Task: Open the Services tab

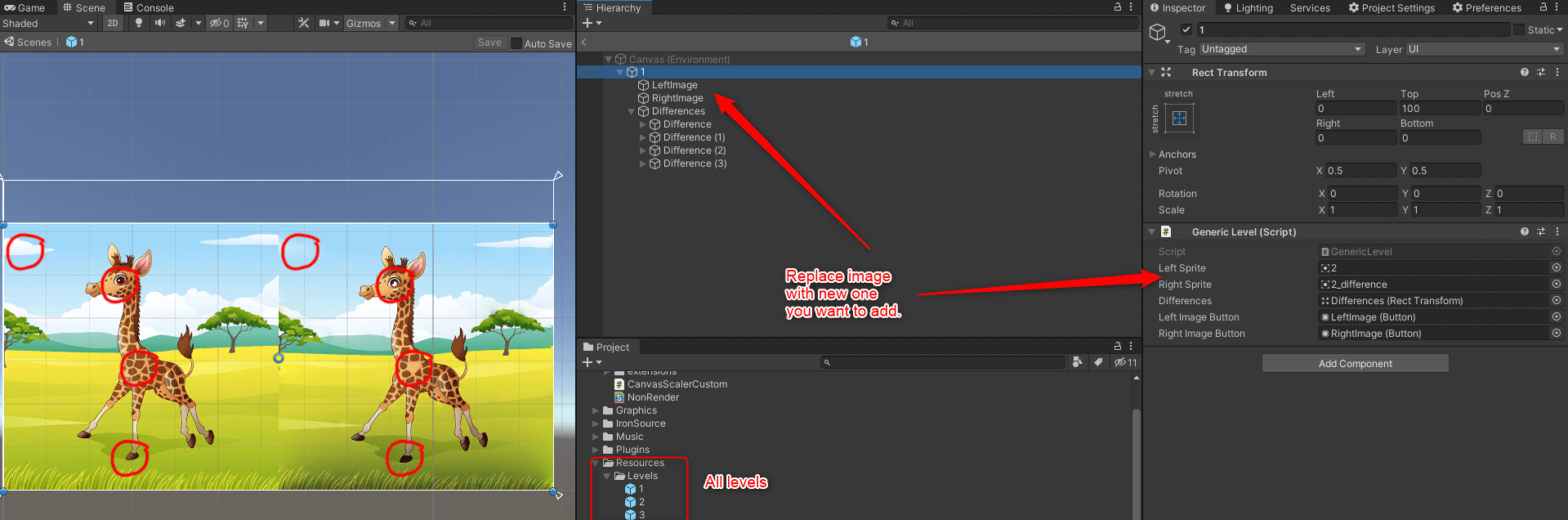Action: click(1310, 7)
